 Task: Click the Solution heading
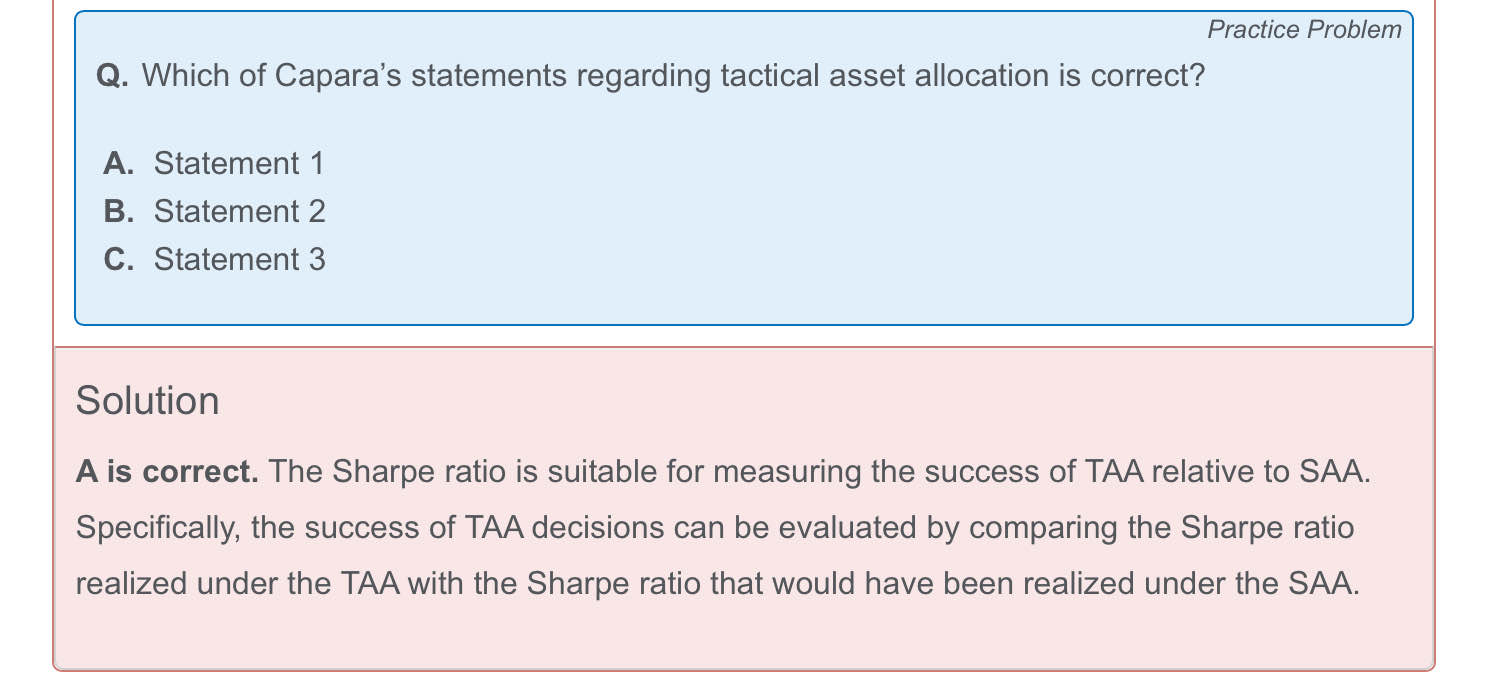click(x=147, y=400)
